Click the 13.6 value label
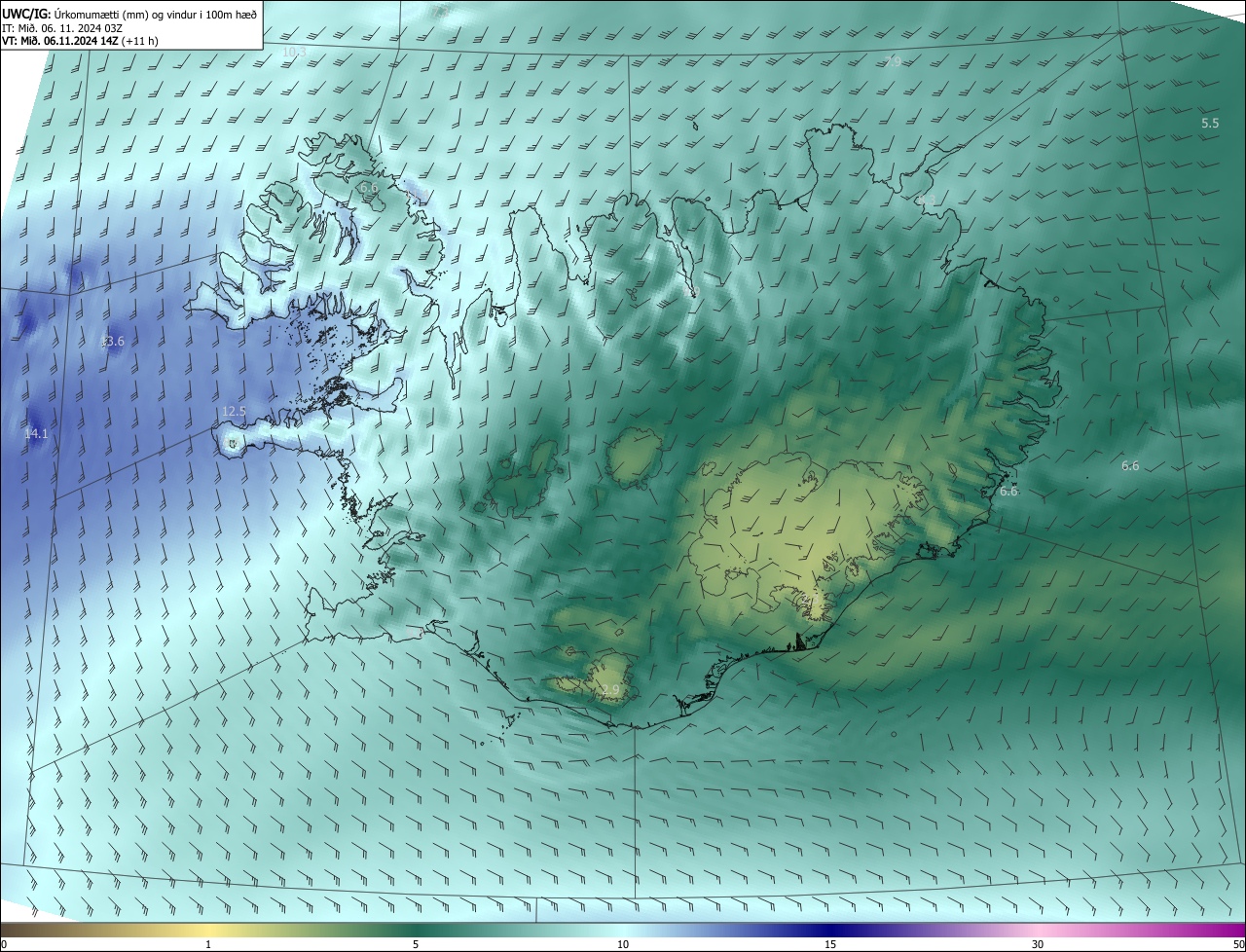The image size is (1246, 952). [x=113, y=342]
